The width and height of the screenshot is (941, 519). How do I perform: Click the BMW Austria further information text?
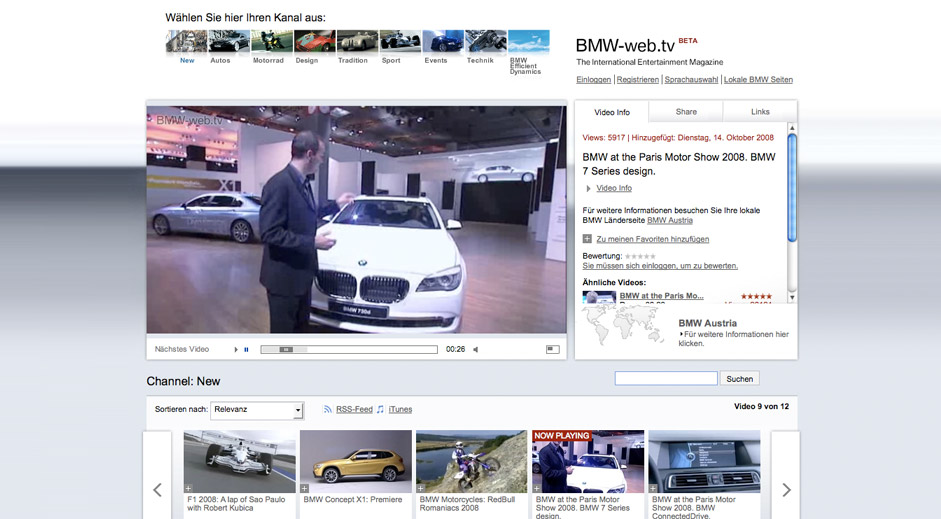point(733,339)
